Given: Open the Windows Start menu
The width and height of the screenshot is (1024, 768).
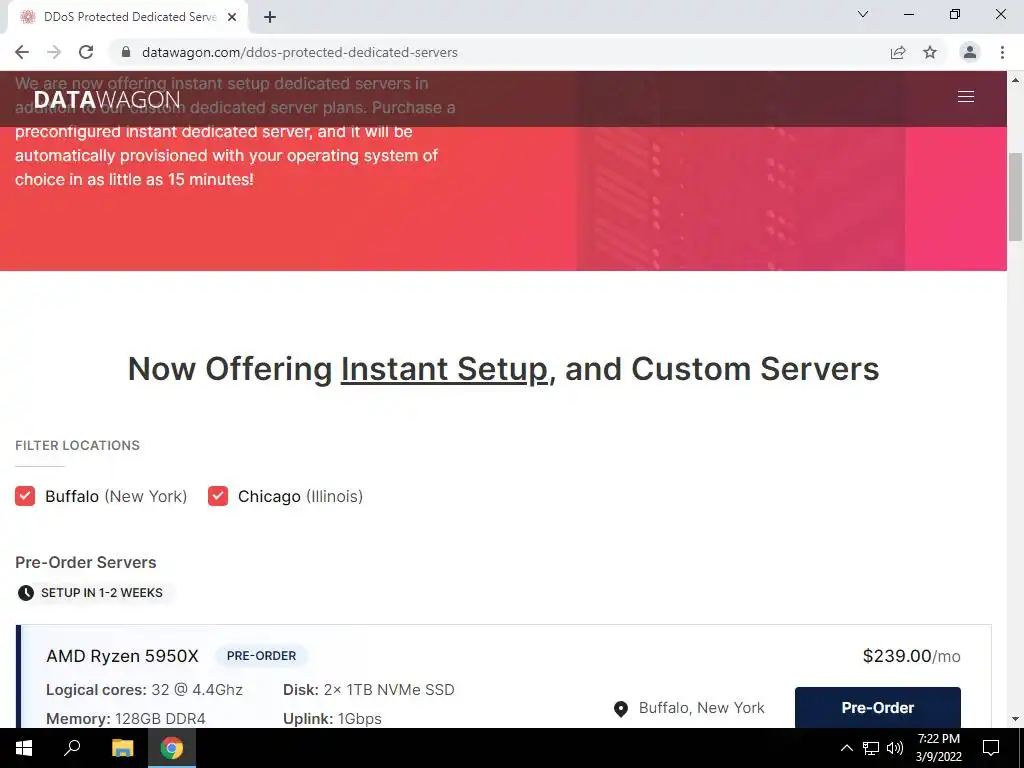Looking at the screenshot, I should click(x=24, y=748).
